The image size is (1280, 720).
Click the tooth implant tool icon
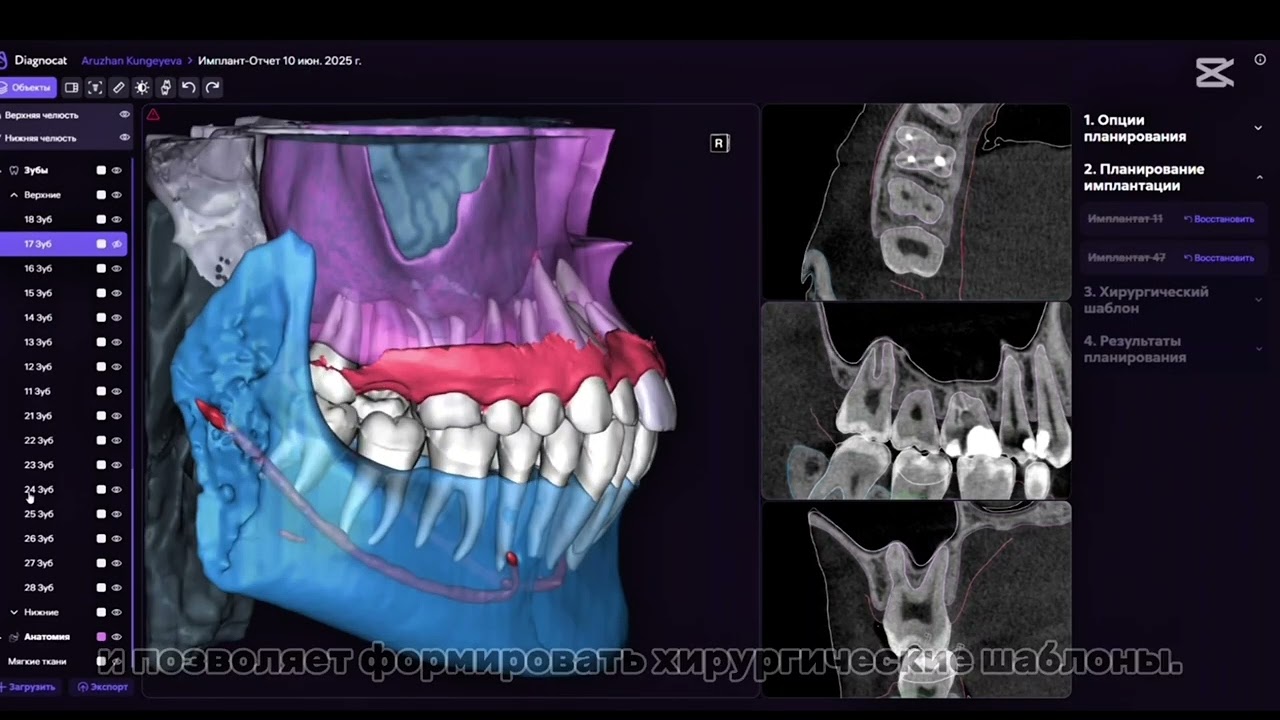(166, 88)
